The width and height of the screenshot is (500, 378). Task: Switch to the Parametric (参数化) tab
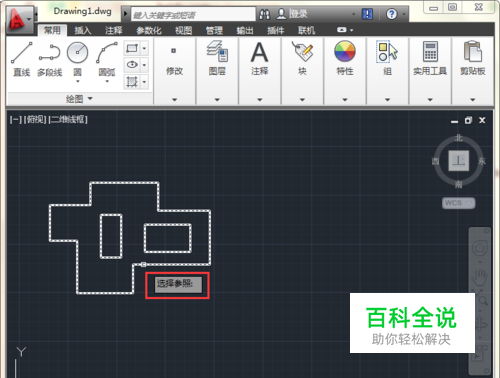(x=149, y=30)
